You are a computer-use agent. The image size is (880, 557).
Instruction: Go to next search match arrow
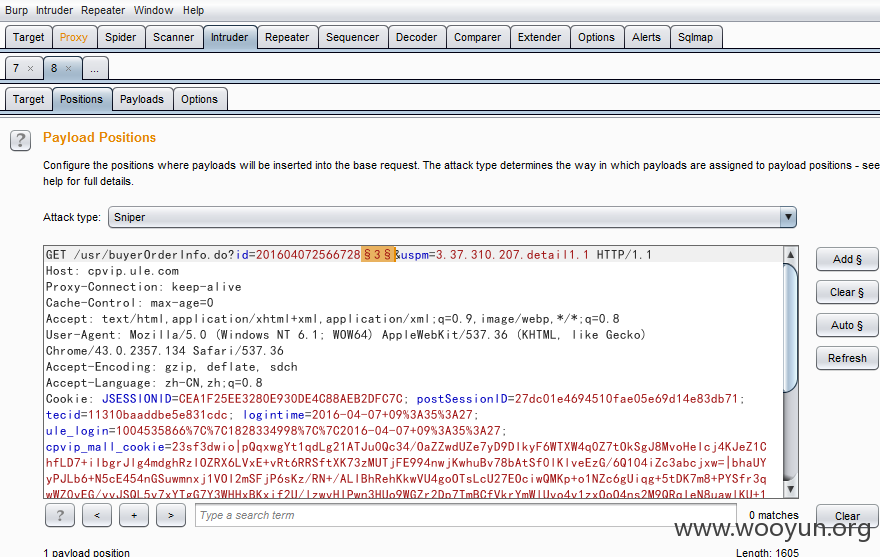pyautogui.click(x=171, y=515)
